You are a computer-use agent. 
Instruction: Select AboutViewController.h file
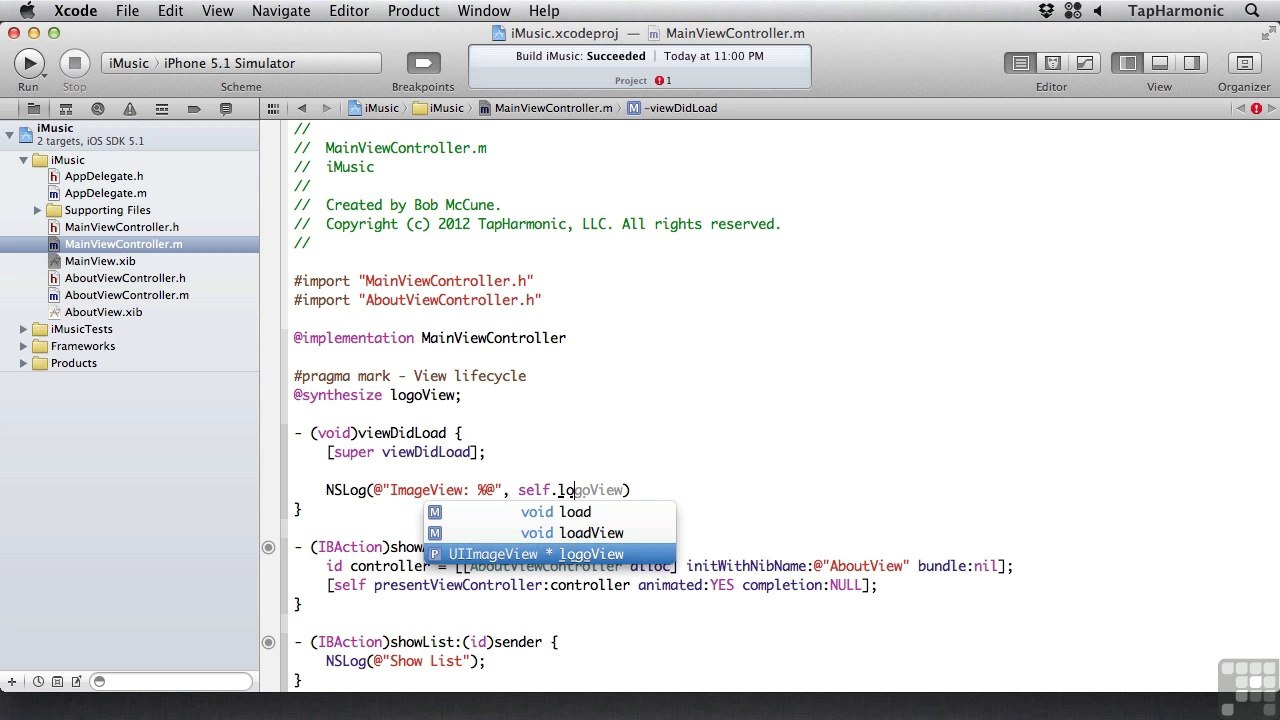(125, 278)
